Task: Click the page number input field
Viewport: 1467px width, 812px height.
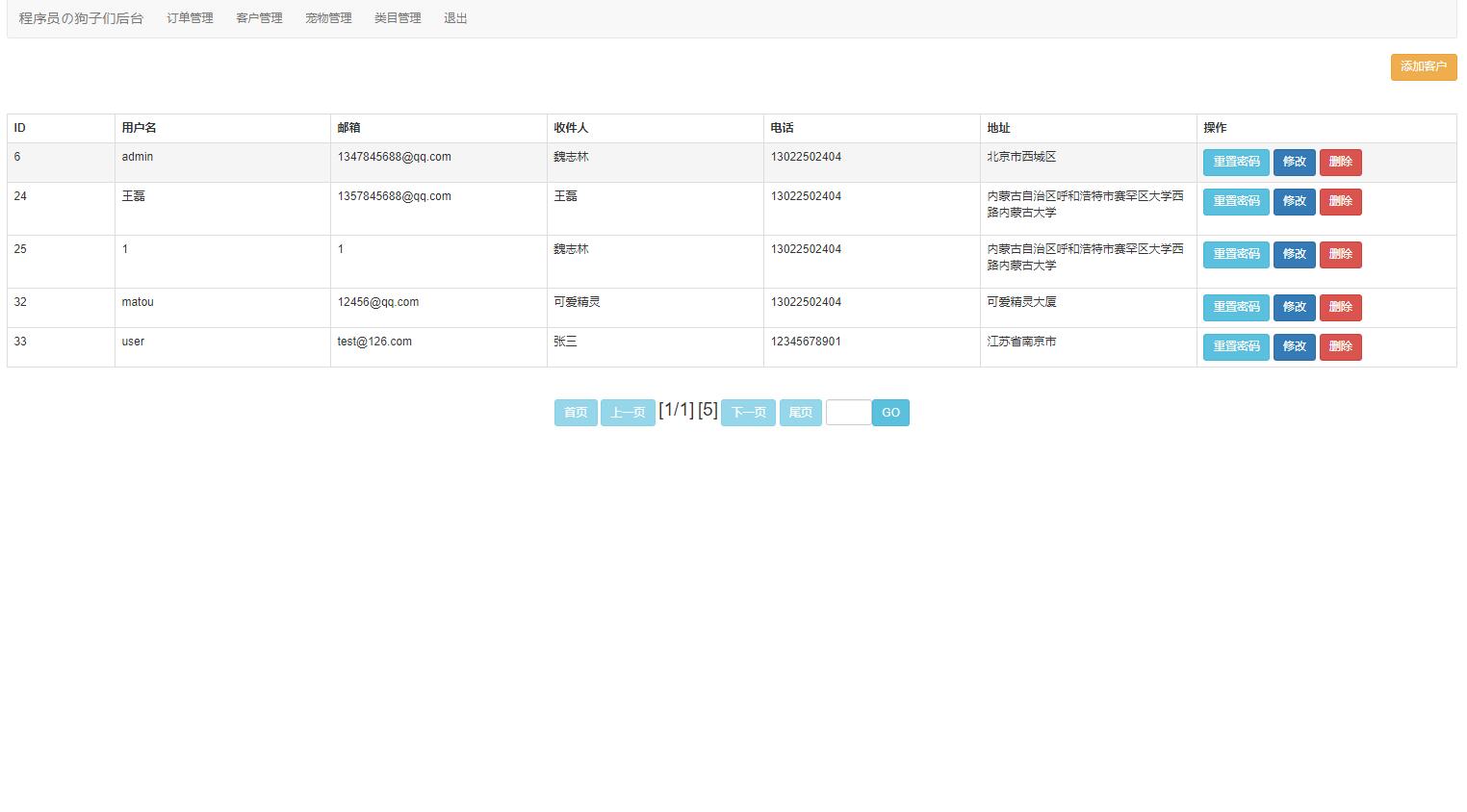Action: coord(847,412)
